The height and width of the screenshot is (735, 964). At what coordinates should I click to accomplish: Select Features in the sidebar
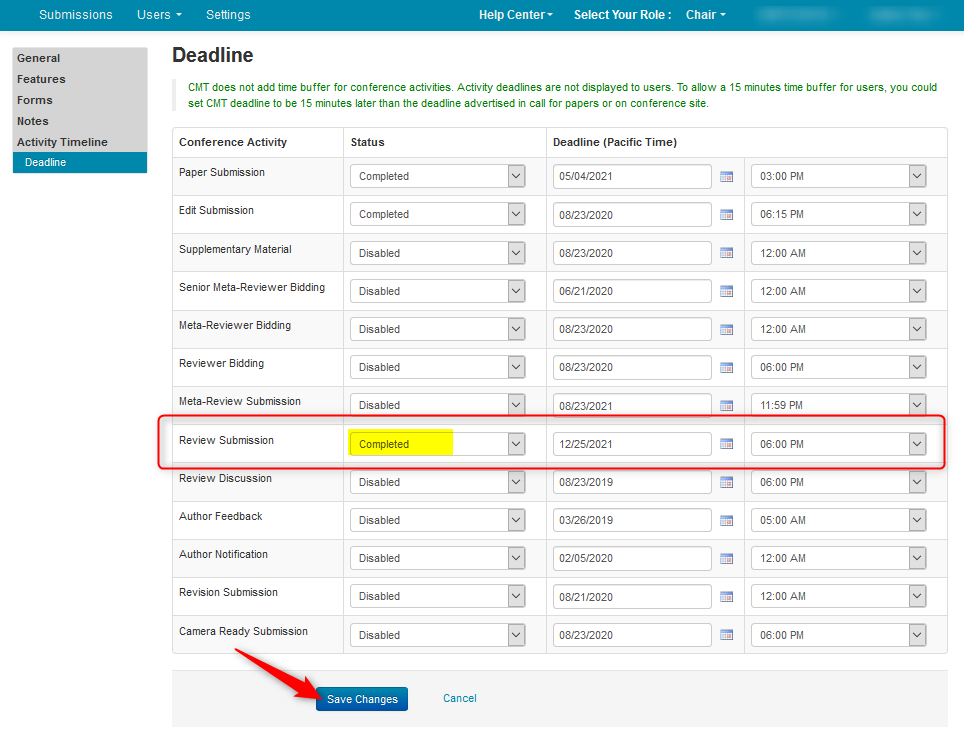[x=41, y=79]
